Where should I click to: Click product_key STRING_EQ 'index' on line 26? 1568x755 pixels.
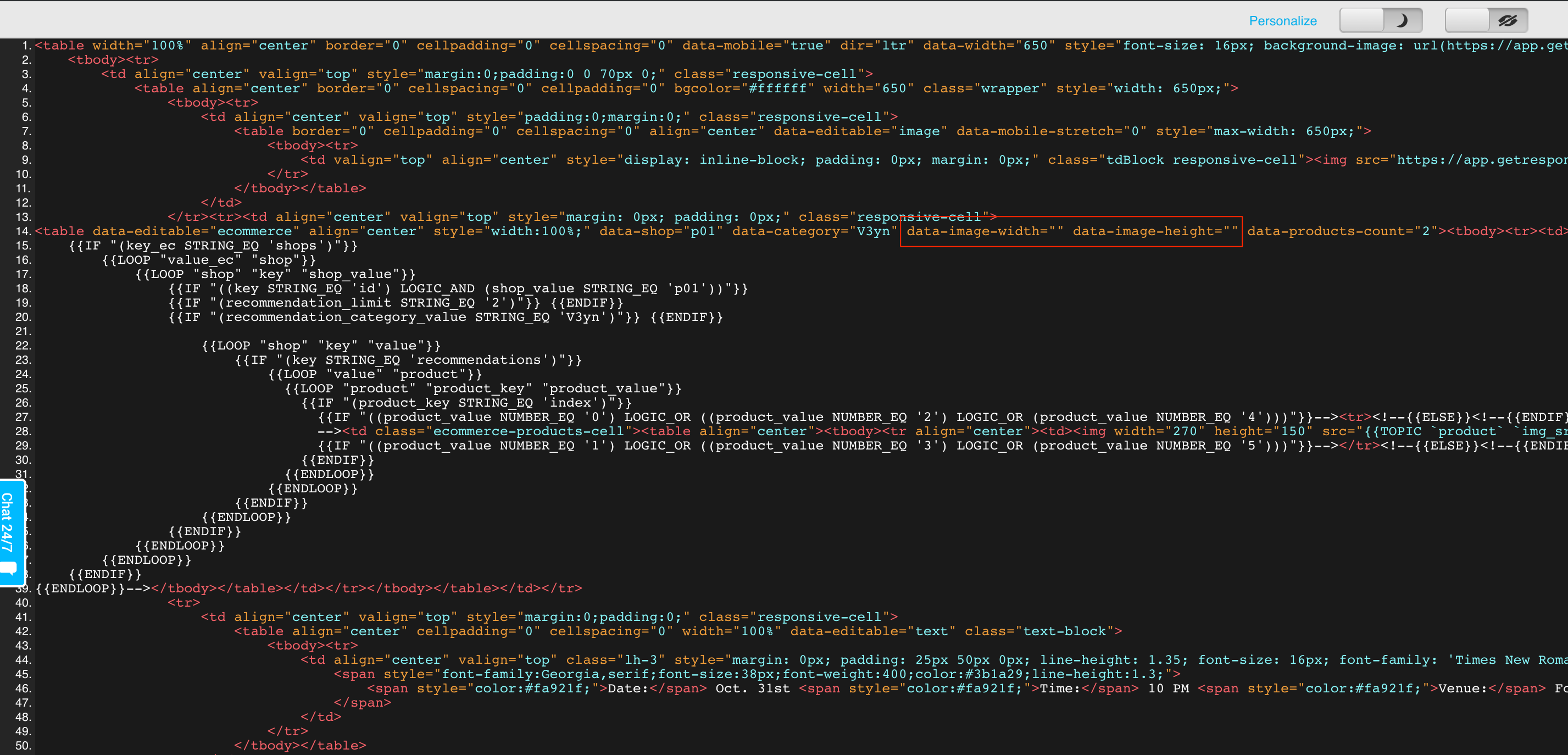click(479, 403)
